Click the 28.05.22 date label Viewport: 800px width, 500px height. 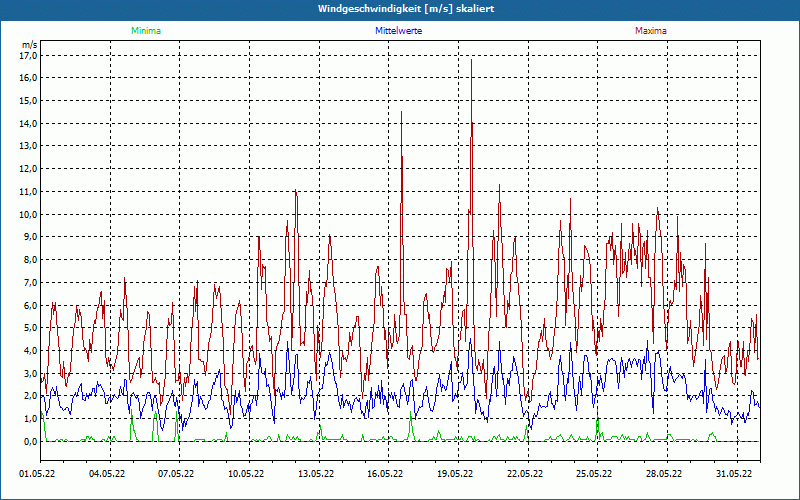[x=664, y=474]
